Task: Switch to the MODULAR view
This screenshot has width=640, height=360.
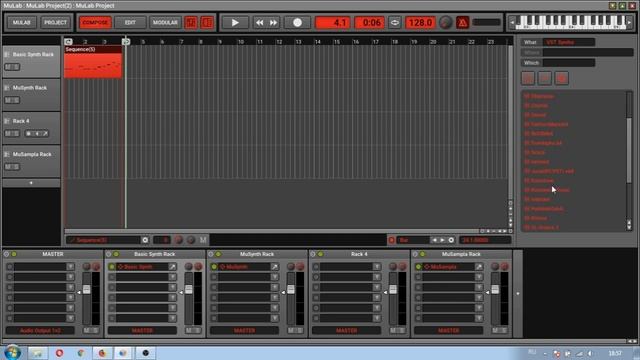Action: click(165, 22)
